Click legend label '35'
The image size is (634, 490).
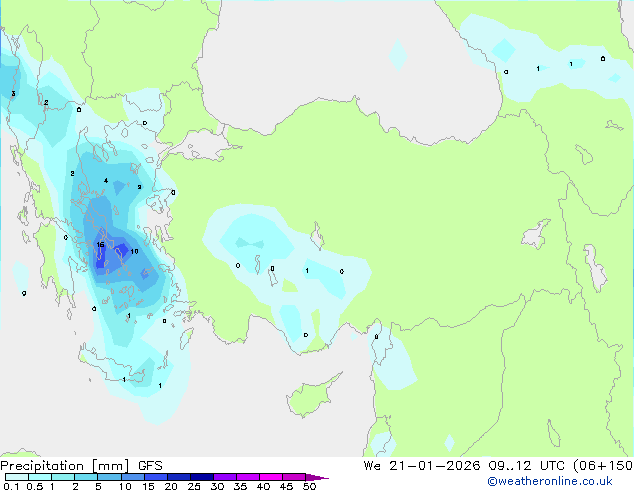(240, 486)
